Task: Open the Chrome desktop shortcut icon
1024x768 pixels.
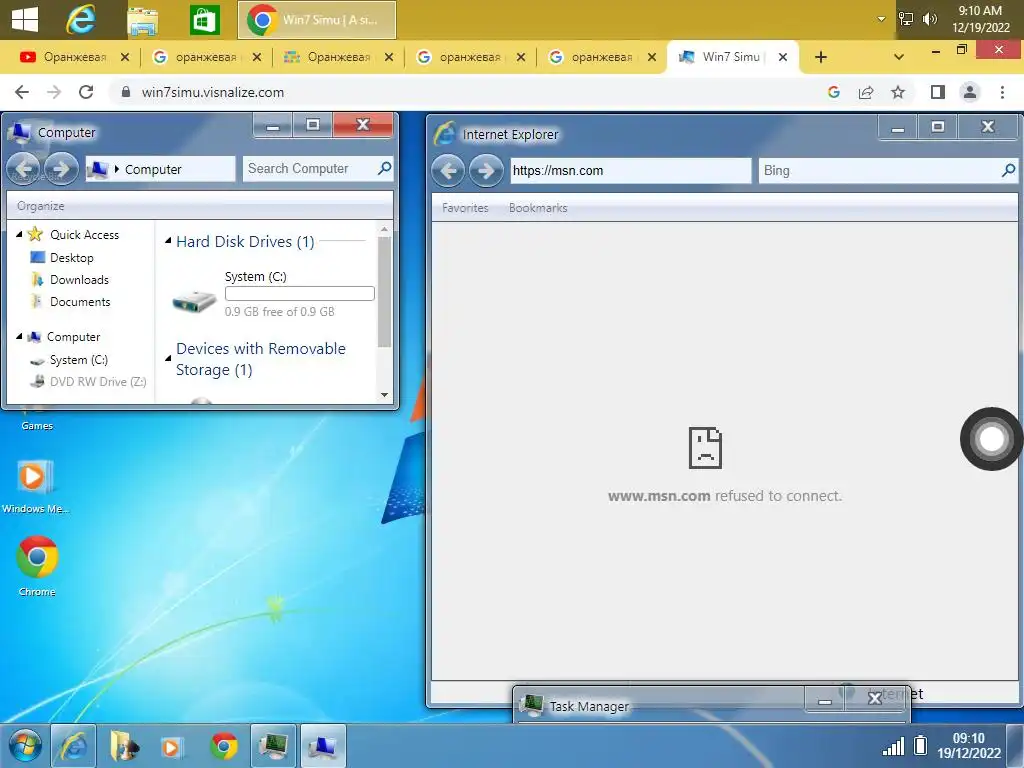Action: click(37, 557)
